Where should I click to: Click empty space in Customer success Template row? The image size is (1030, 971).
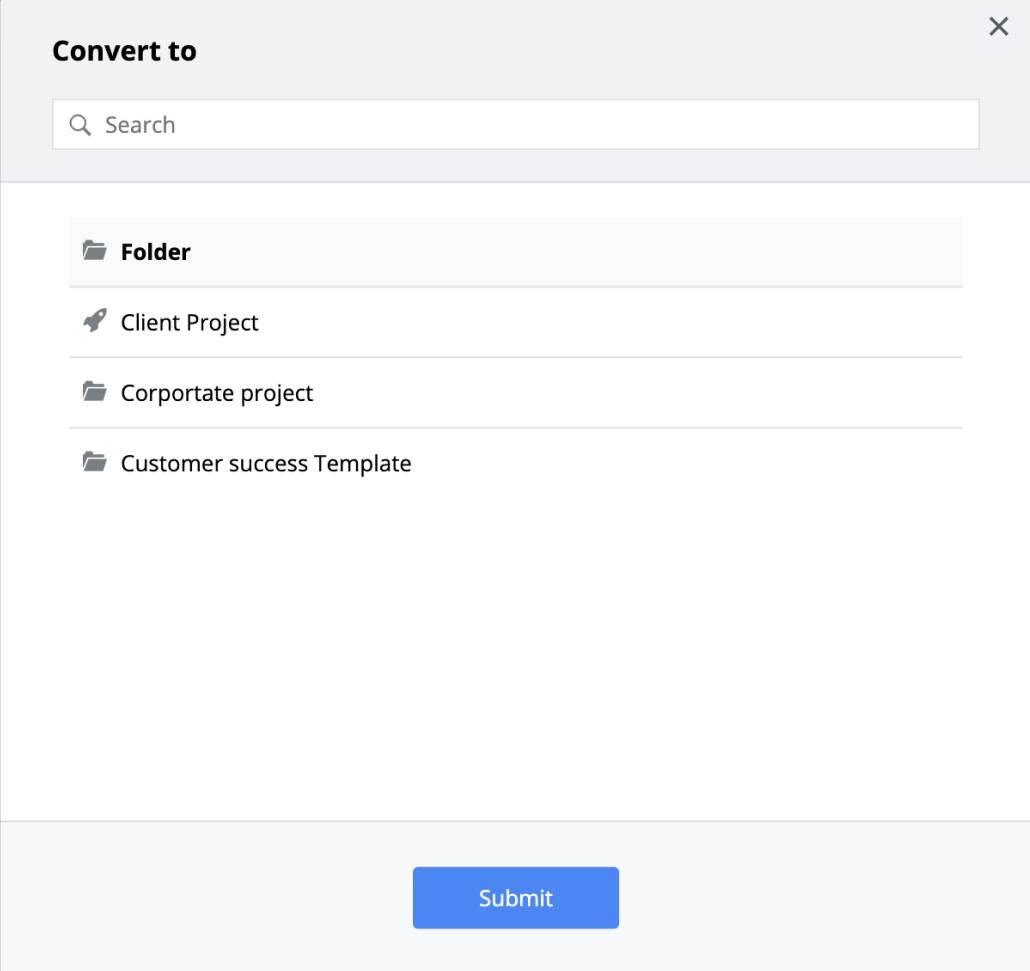(686, 463)
